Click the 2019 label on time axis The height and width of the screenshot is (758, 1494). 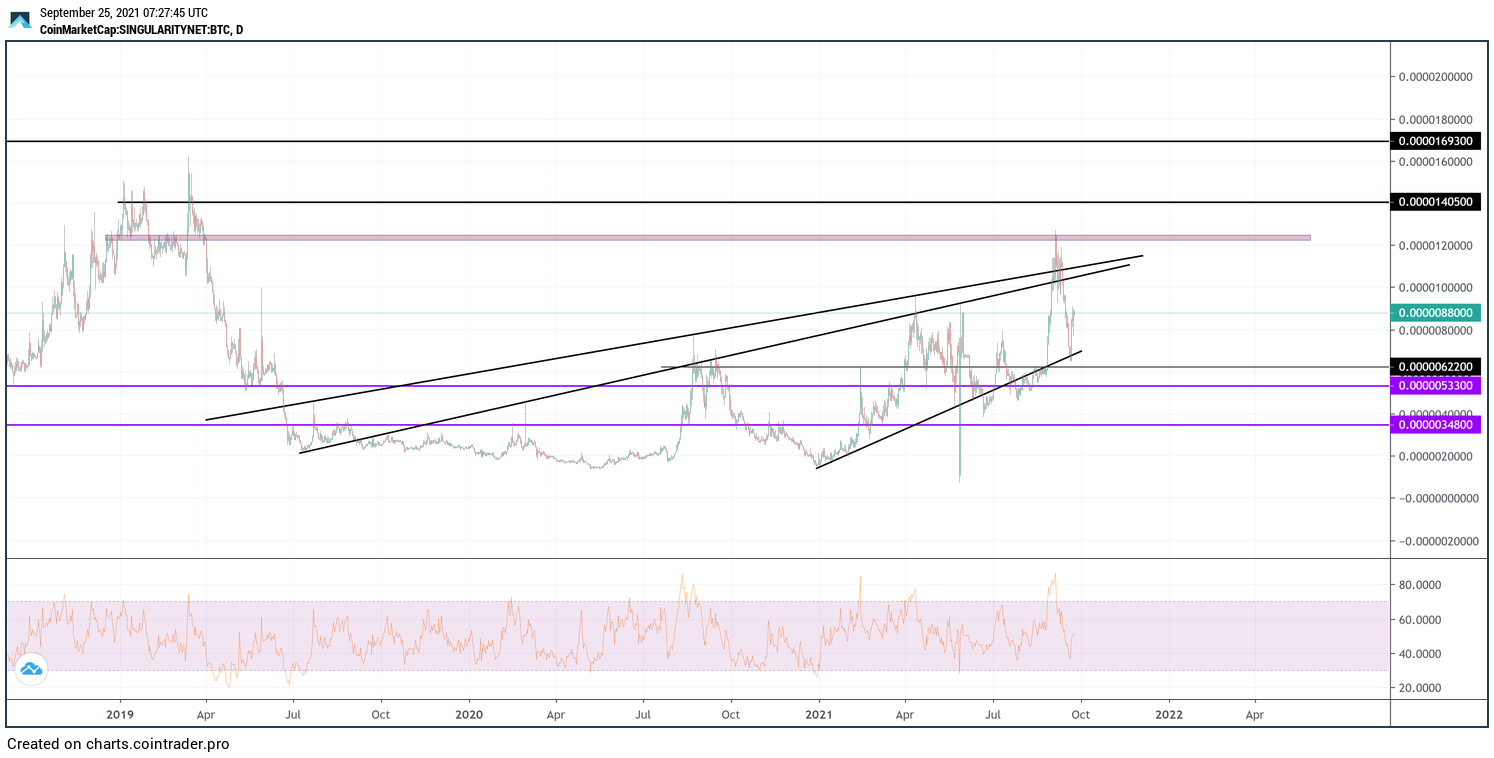coord(120,715)
